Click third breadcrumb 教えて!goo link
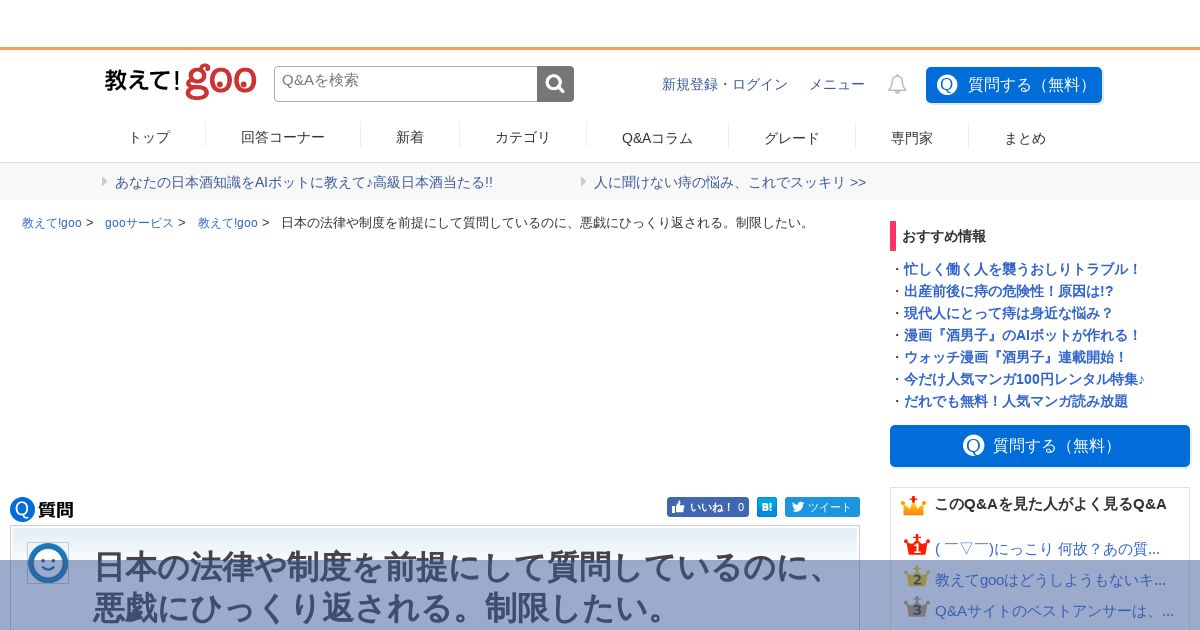This screenshot has height=630, width=1200. point(228,223)
